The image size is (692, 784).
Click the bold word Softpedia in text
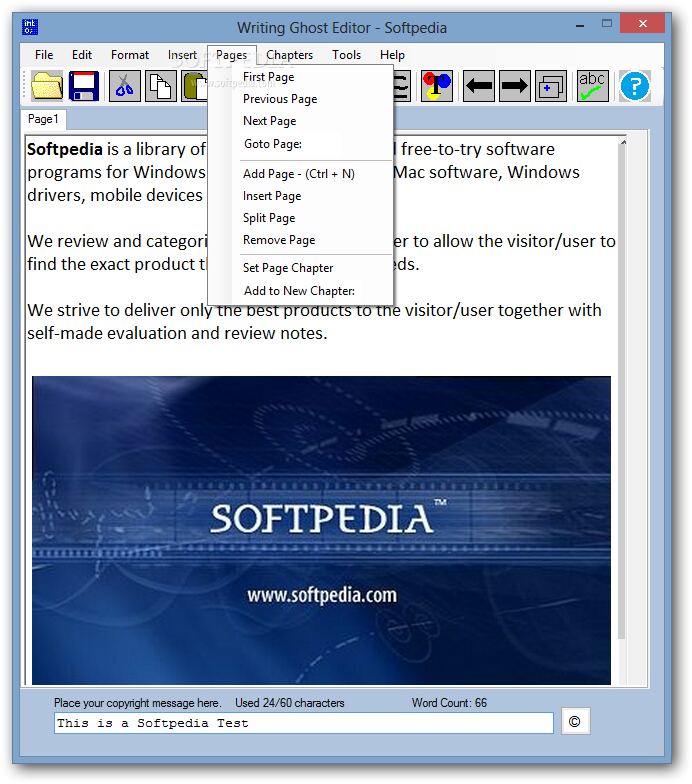click(65, 149)
